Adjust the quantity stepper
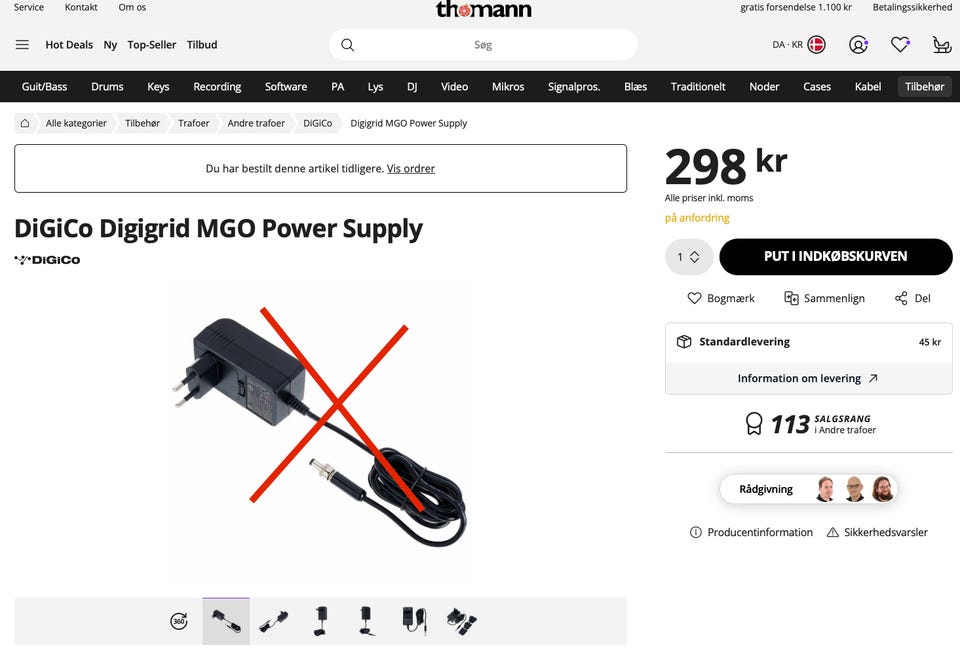The image size is (960, 662). click(689, 257)
